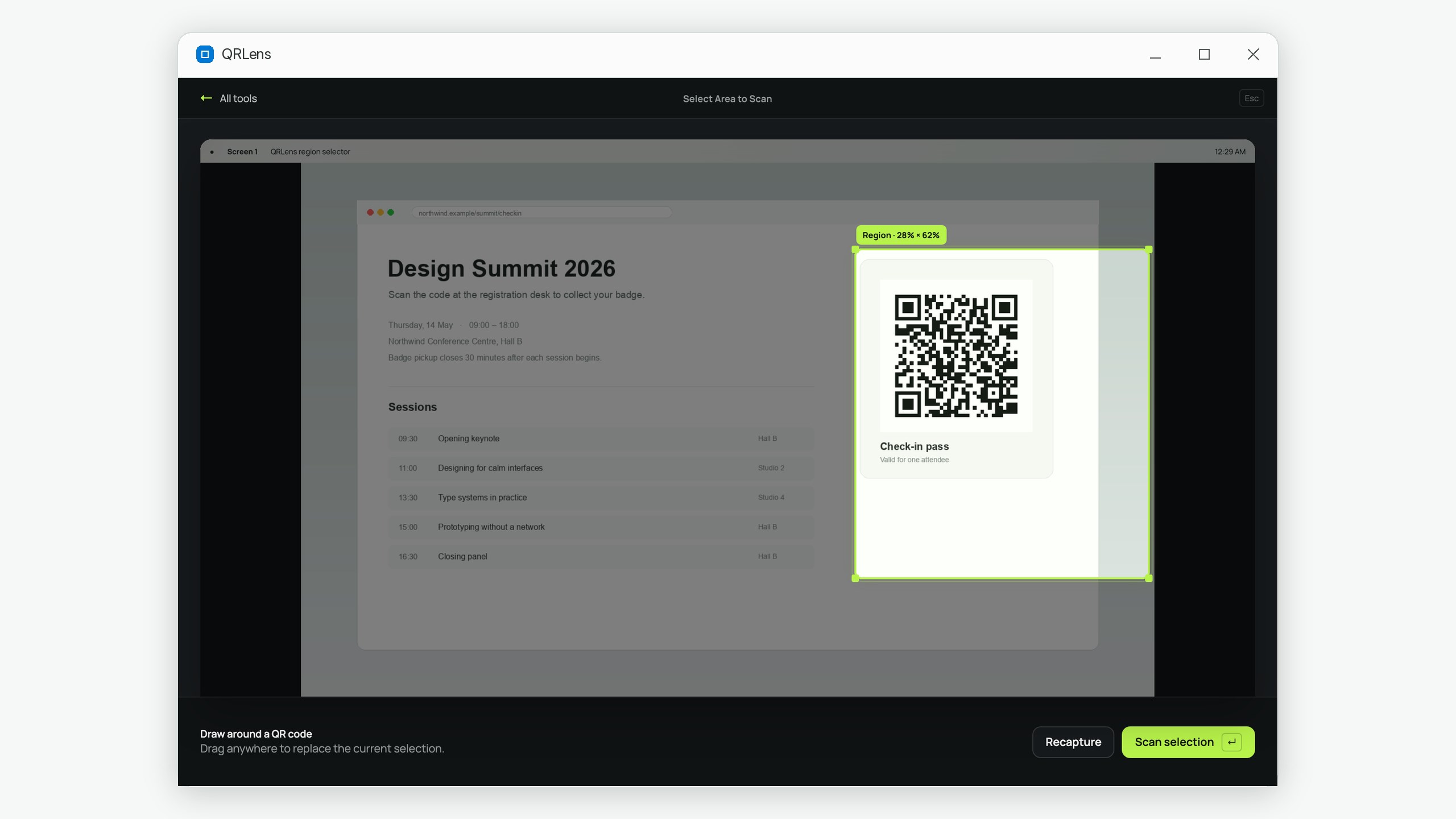The width and height of the screenshot is (1456, 819).
Task: Click the Studio 4 room label
Action: click(771, 498)
